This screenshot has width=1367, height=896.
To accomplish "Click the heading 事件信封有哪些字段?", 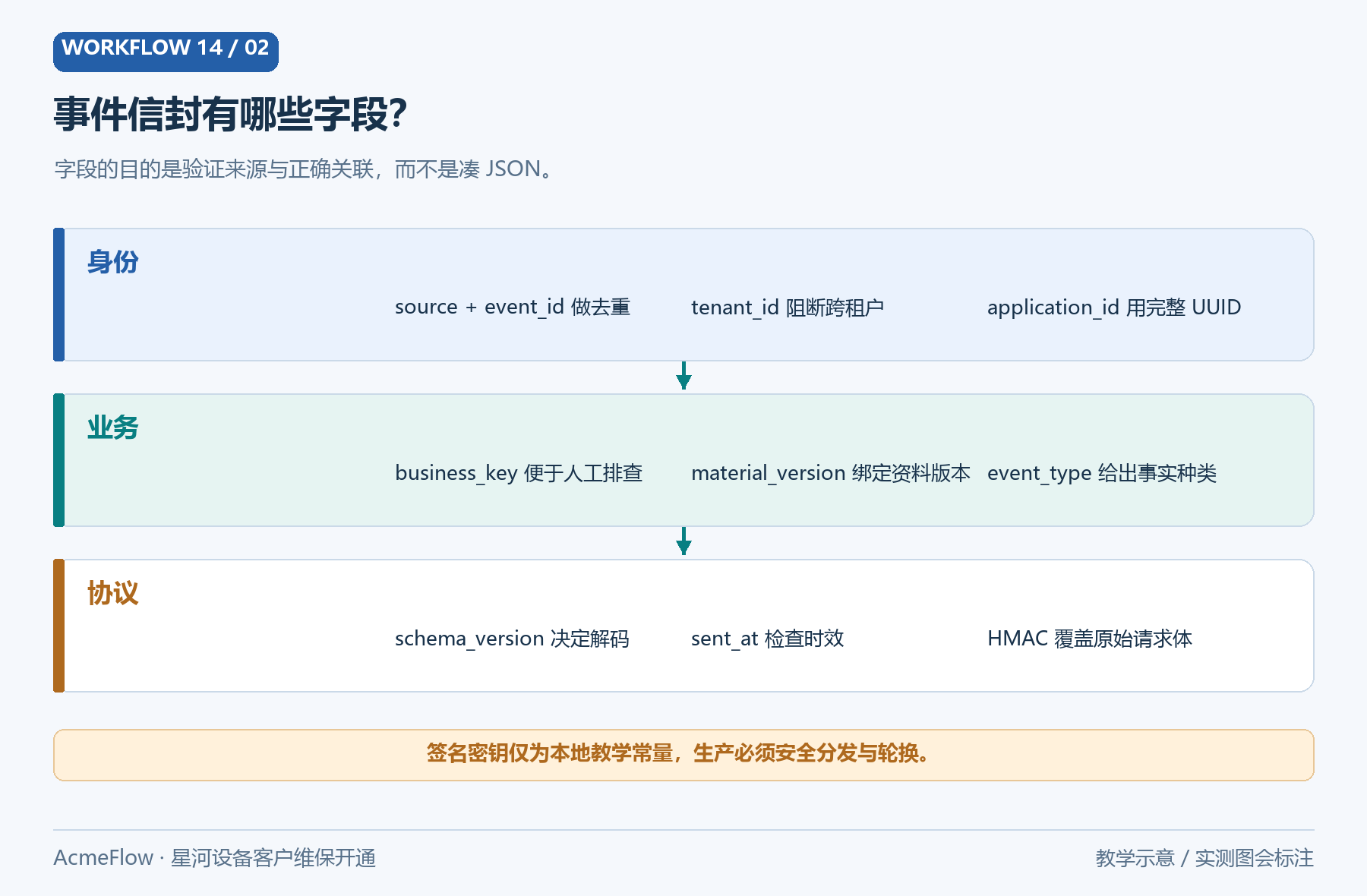I will 230,115.
